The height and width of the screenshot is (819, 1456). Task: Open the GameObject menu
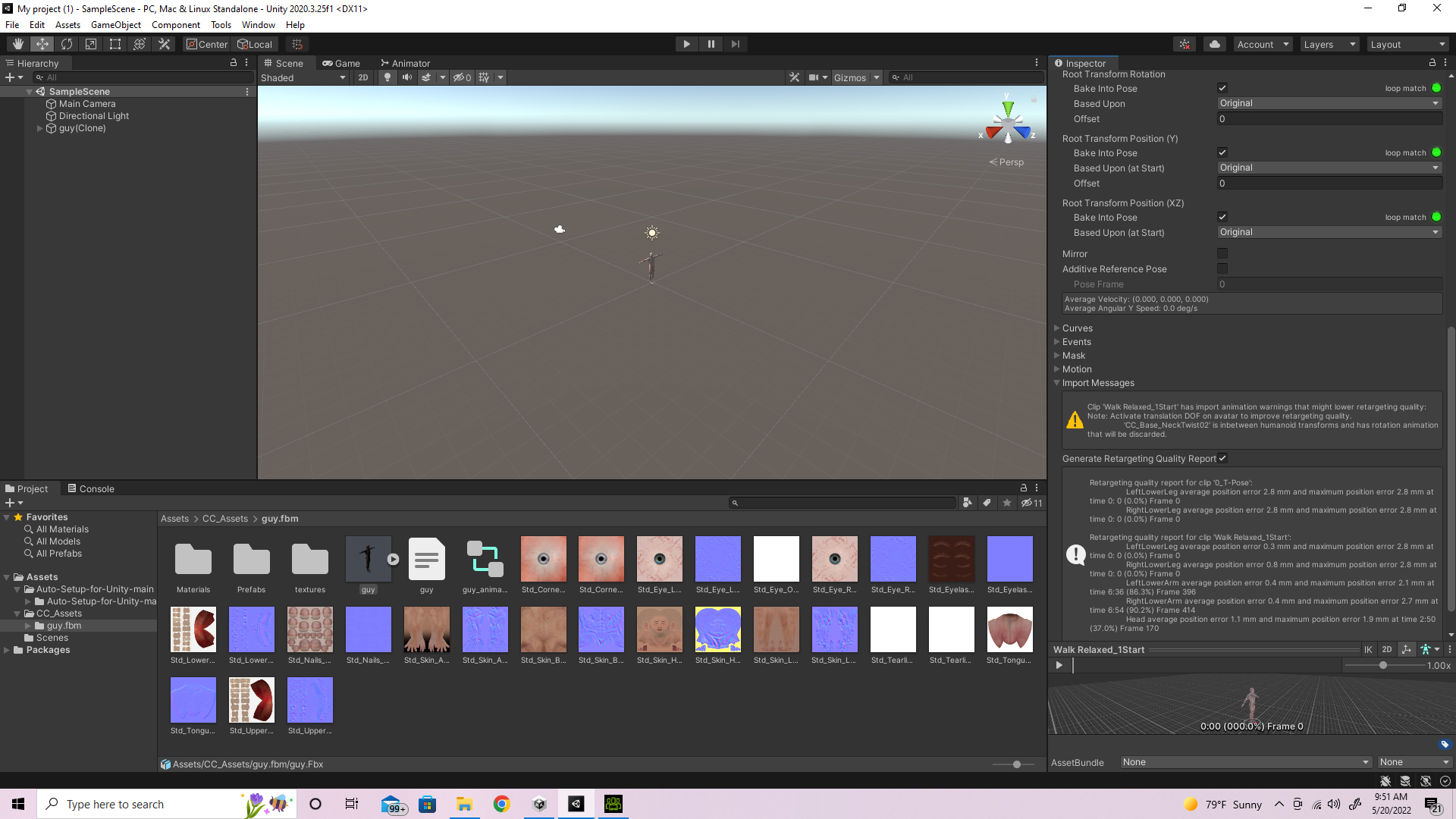(x=115, y=25)
